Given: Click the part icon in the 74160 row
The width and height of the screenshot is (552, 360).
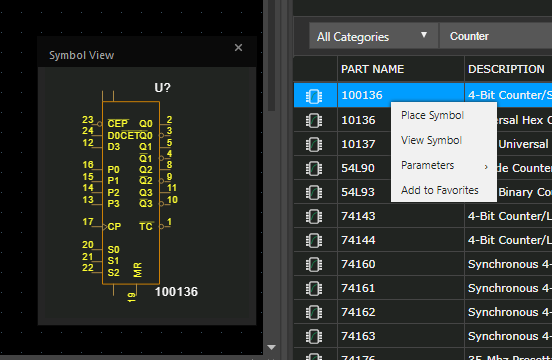Looking at the screenshot, I should [314, 264].
